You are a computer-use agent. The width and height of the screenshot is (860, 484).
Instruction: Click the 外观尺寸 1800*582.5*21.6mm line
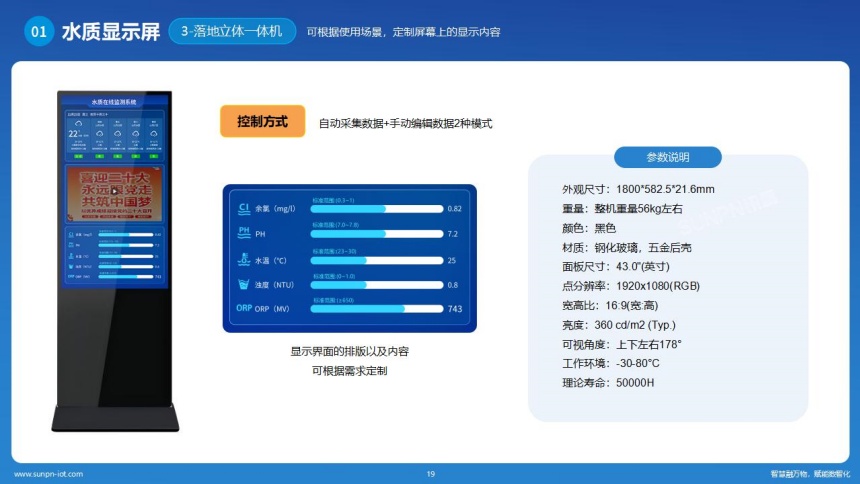point(638,189)
